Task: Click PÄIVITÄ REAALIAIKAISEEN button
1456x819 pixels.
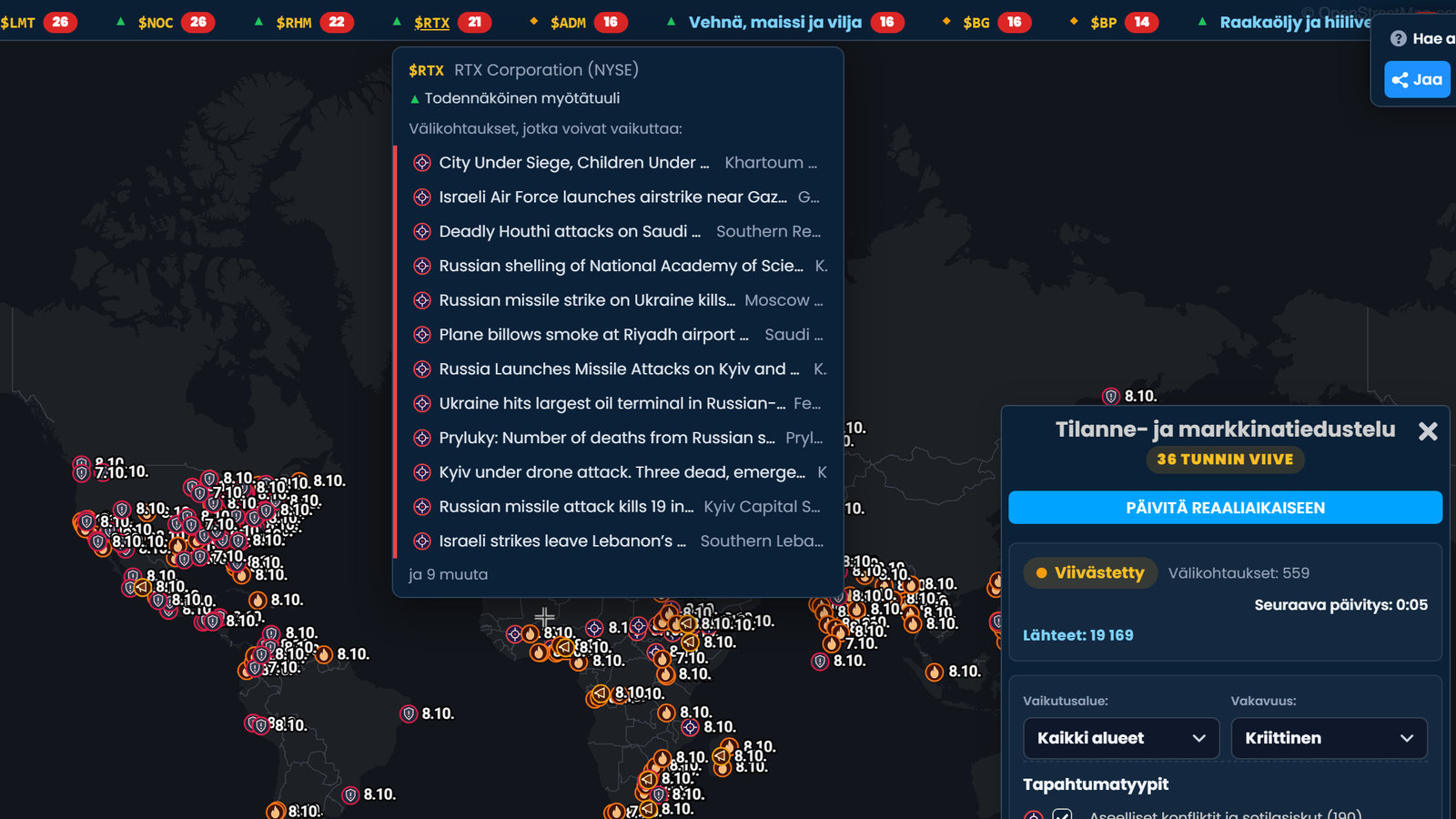Action: pos(1225,508)
